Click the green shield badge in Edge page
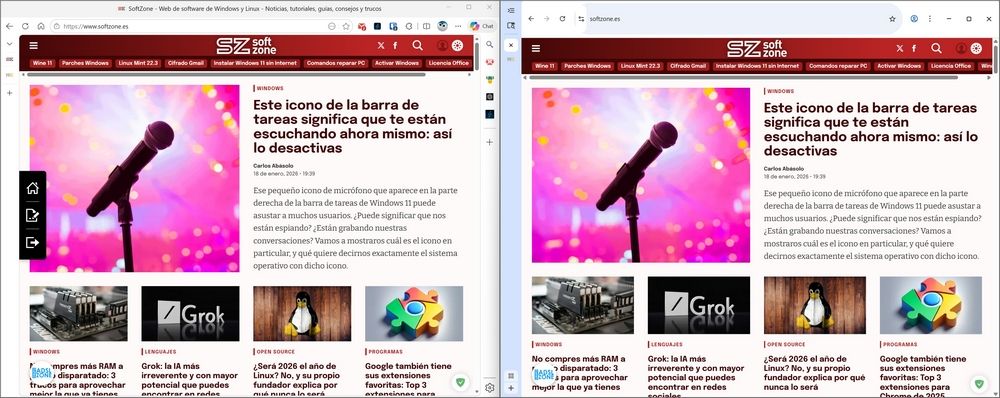 pyautogui.click(x=460, y=383)
